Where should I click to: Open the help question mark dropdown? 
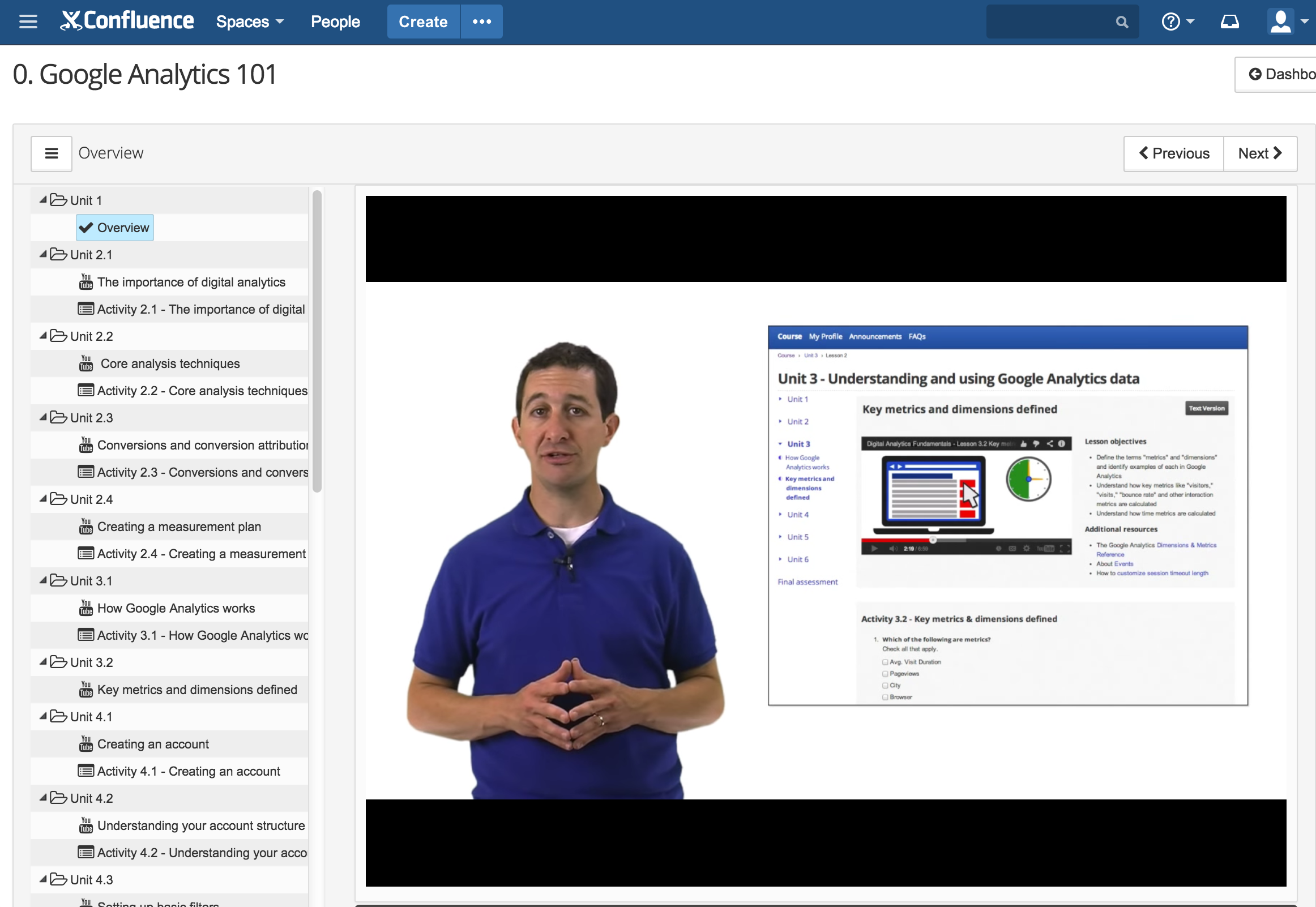pos(1177,22)
